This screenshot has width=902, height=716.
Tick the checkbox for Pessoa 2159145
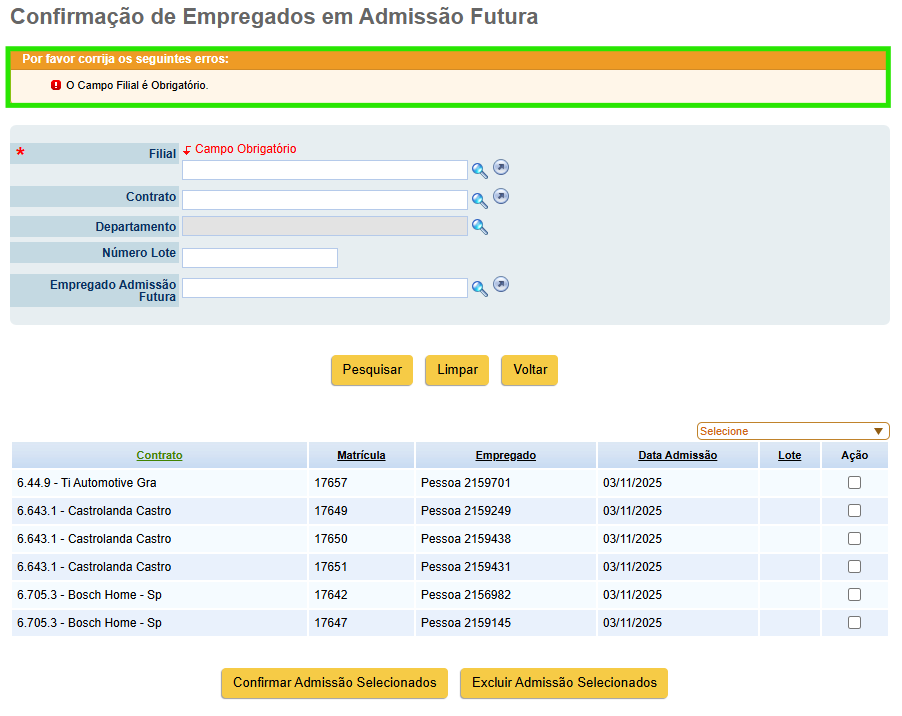pyautogui.click(x=854, y=622)
